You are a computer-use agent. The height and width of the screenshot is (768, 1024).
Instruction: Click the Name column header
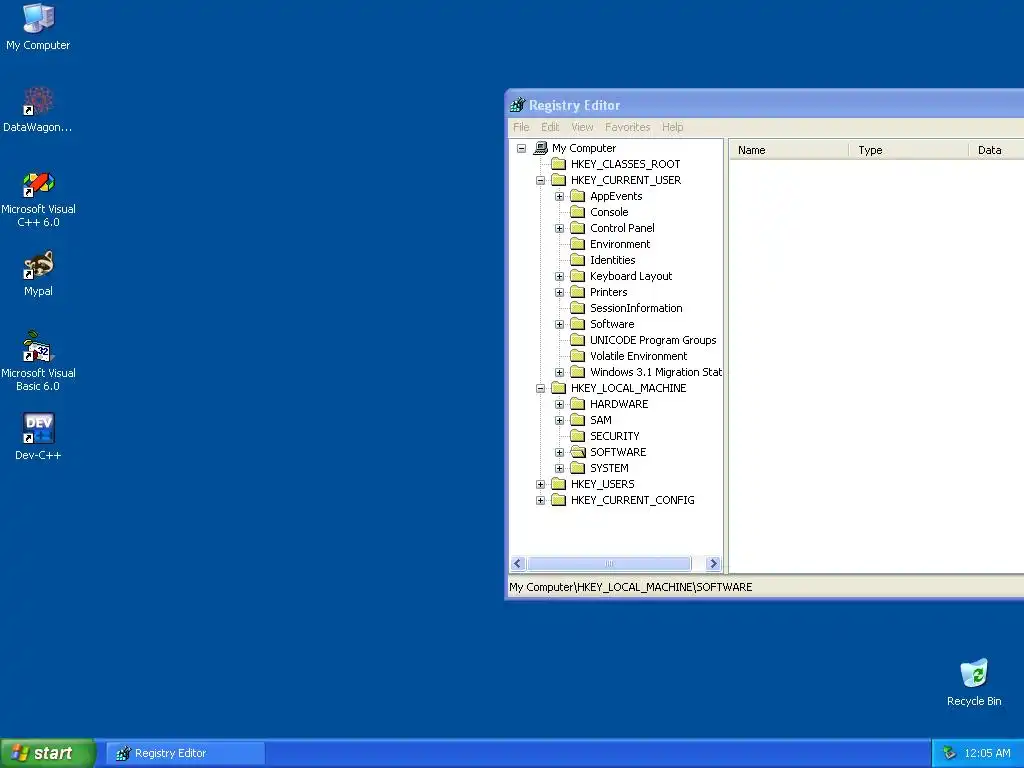pos(788,150)
